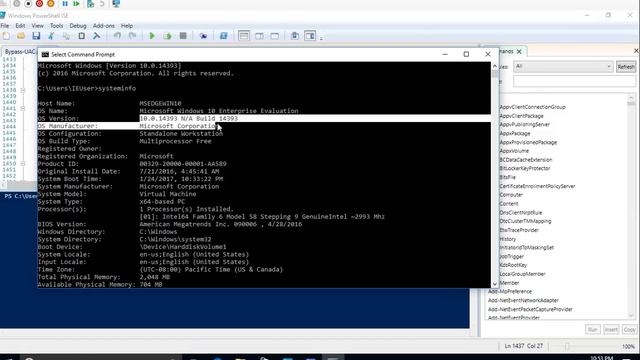Click the Copy icon in ISE toolbar
Image resolution: width=640 pixels, height=360 pixels.
[66, 36]
